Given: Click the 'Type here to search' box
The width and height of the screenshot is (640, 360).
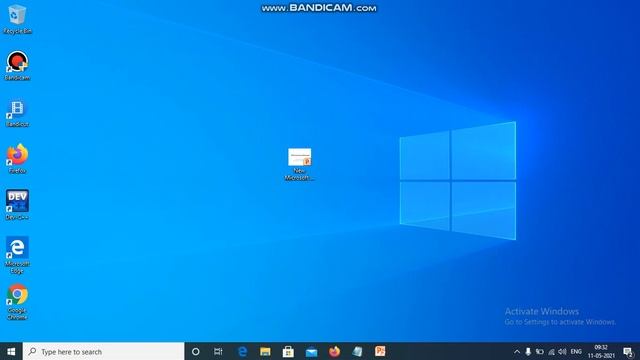Looking at the screenshot, I should click(104, 351).
